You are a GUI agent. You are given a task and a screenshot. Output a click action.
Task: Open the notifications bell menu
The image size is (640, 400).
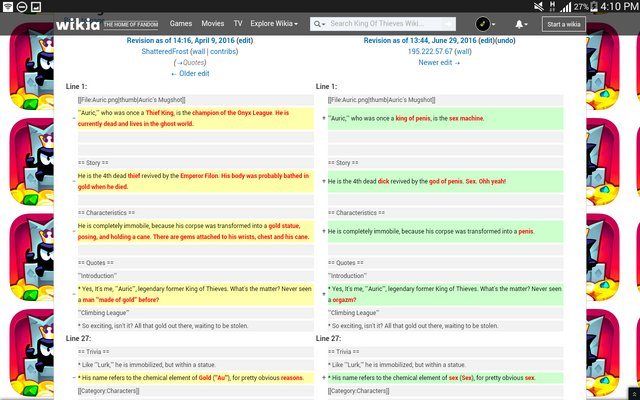tap(521, 24)
